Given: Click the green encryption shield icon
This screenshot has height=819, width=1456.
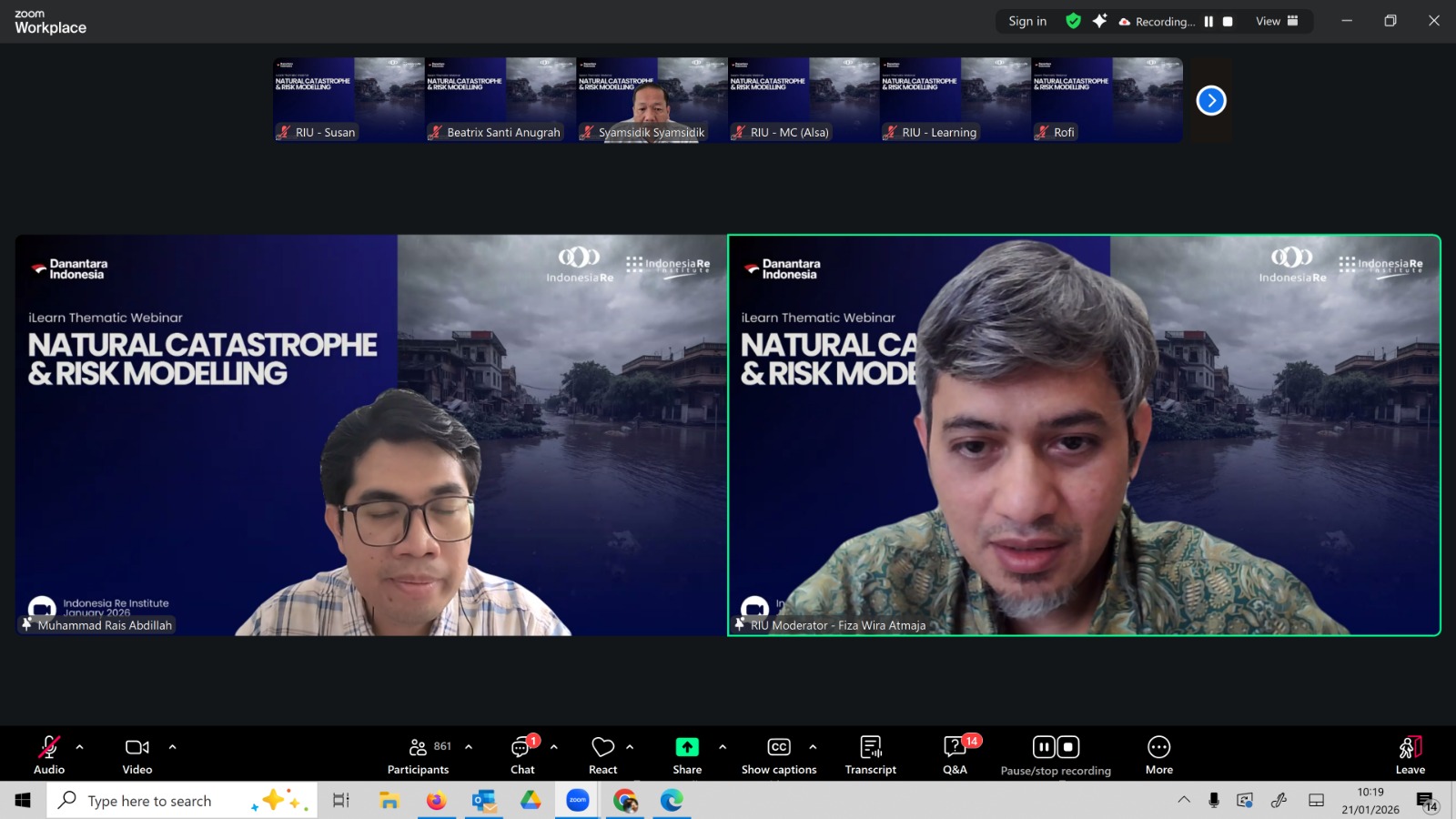Looking at the screenshot, I should (1074, 21).
